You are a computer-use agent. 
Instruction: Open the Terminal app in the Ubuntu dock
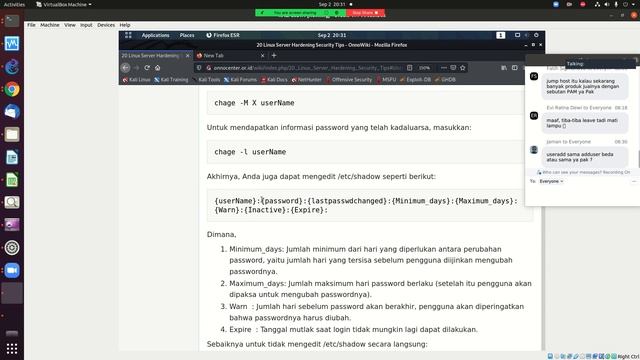coord(12,21)
